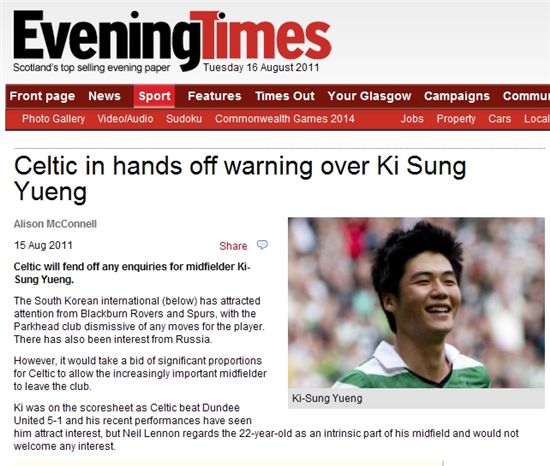Open the Front page tab

click(x=42, y=96)
